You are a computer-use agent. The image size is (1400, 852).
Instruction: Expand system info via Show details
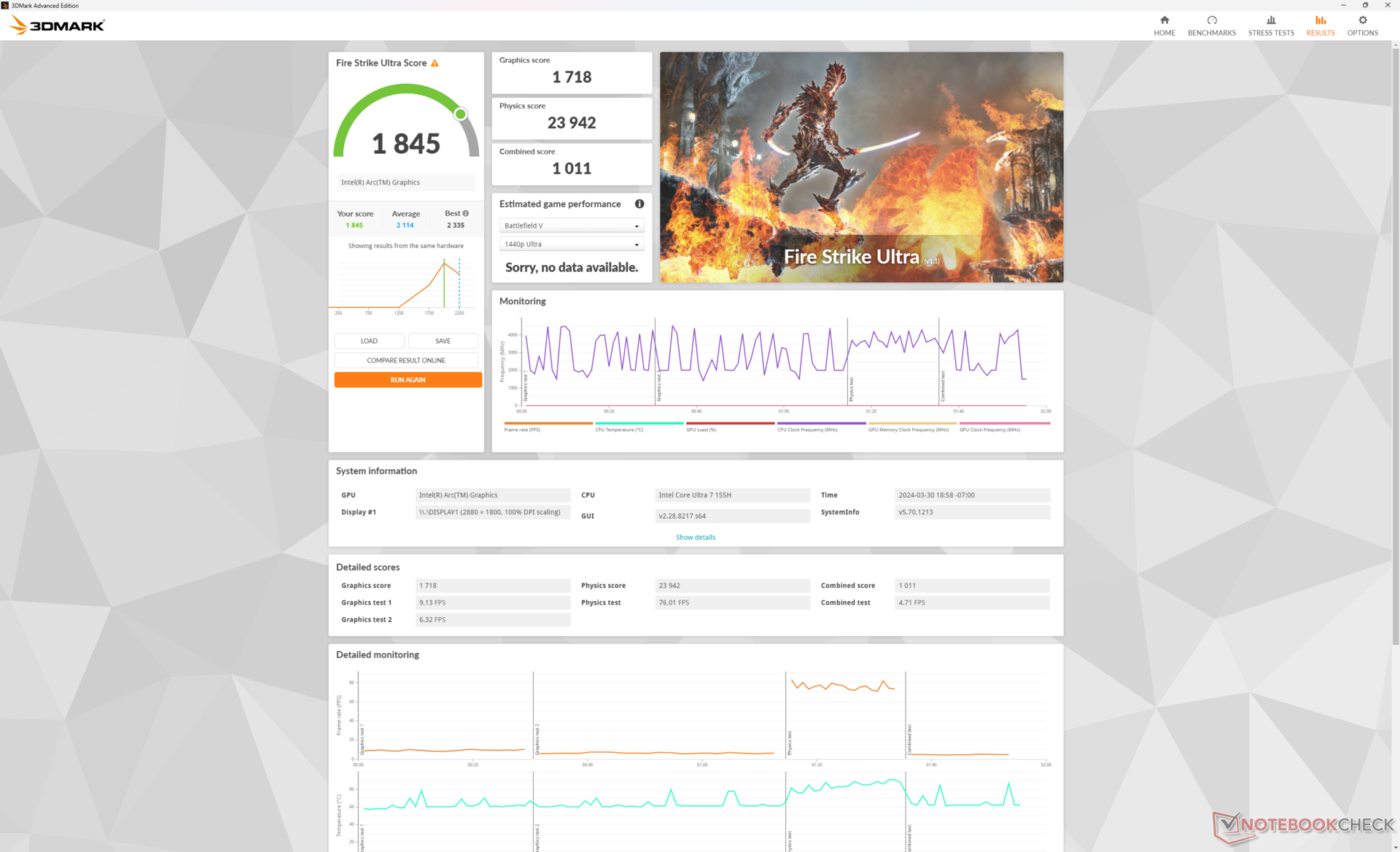pos(695,538)
